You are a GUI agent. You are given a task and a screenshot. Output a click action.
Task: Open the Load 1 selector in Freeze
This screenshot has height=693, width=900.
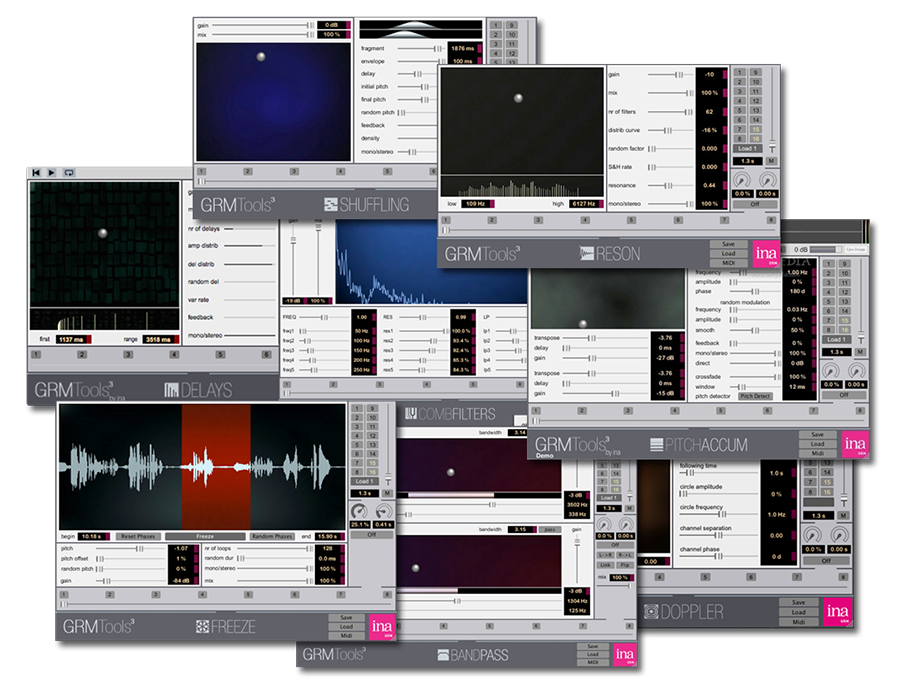point(364,481)
